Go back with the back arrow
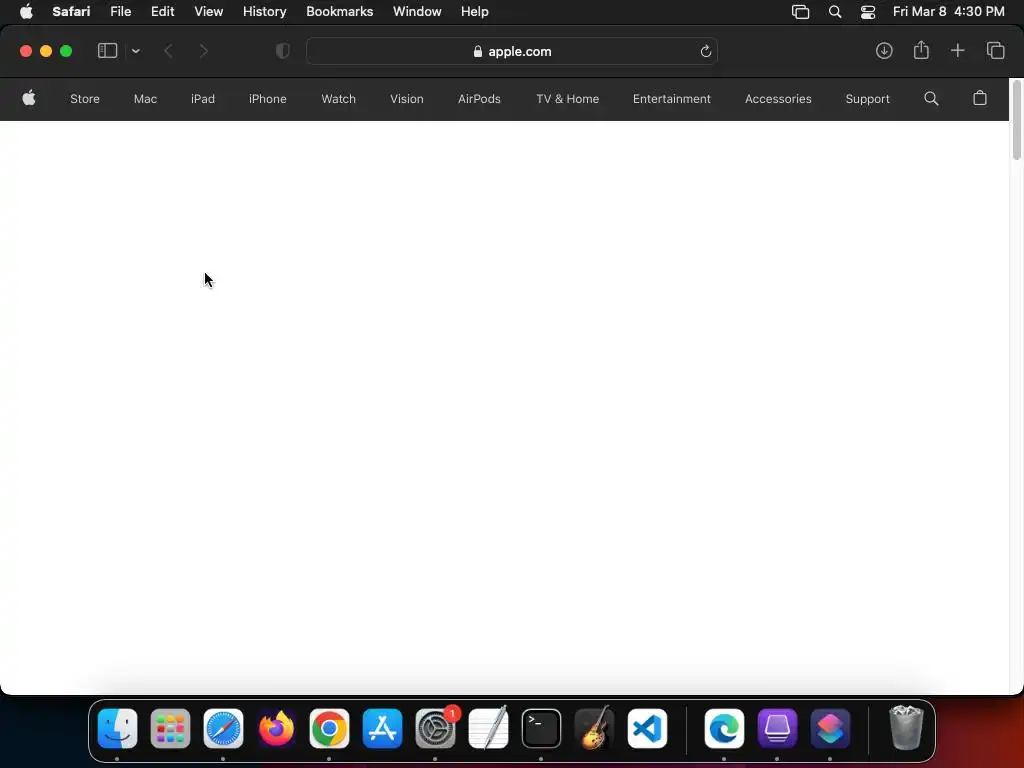The height and width of the screenshot is (768, 1024). (168, 51)
